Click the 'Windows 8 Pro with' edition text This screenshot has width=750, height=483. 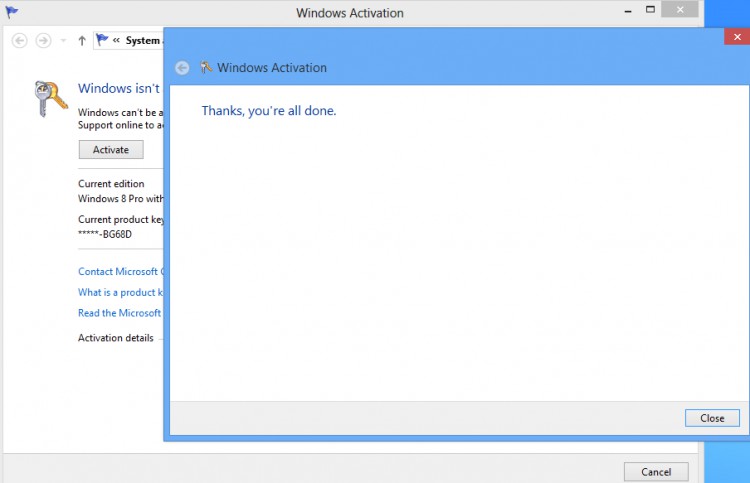pyautogui.click(x=121, y=198)
